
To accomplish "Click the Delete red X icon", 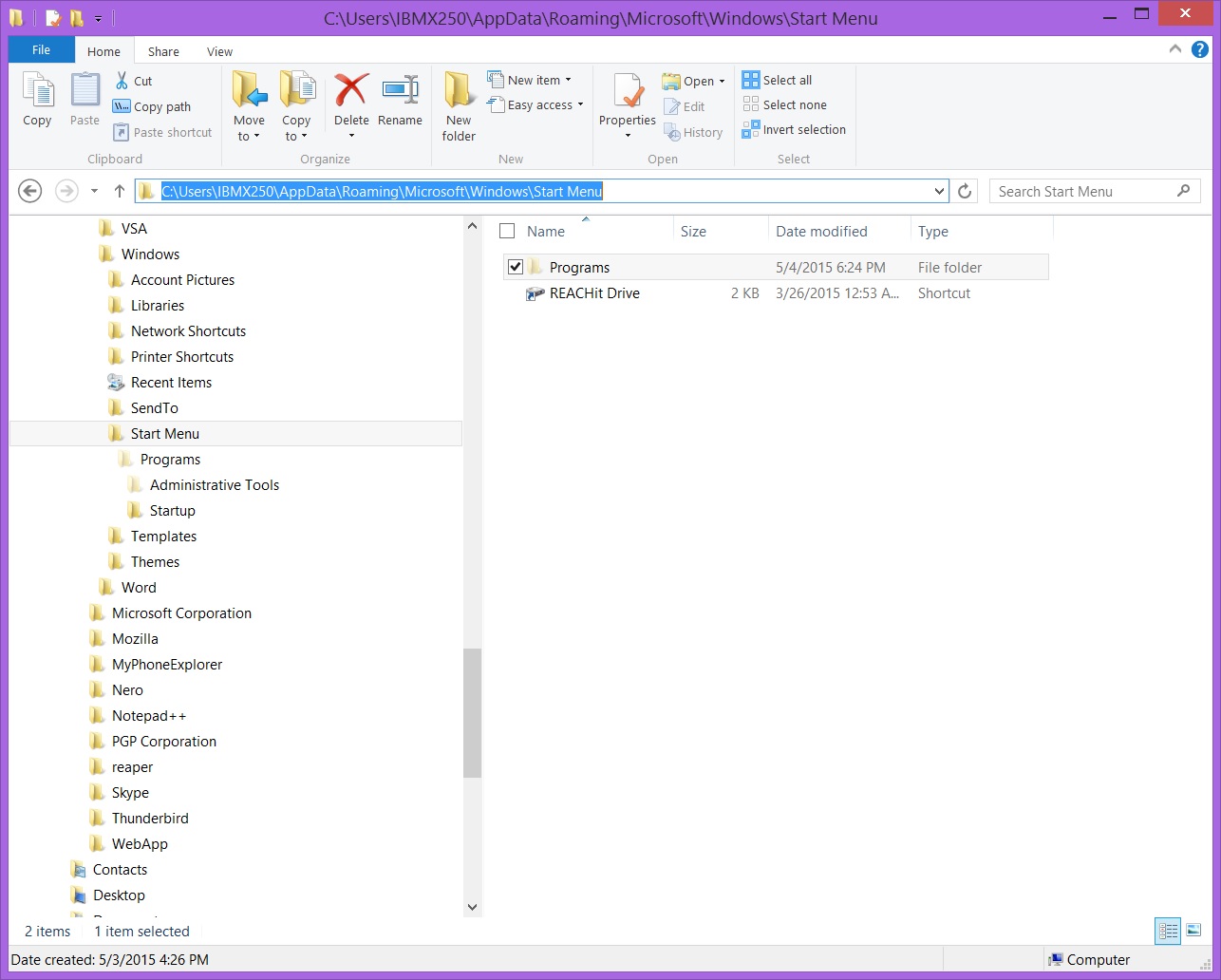I will click(x=350, y=92).
